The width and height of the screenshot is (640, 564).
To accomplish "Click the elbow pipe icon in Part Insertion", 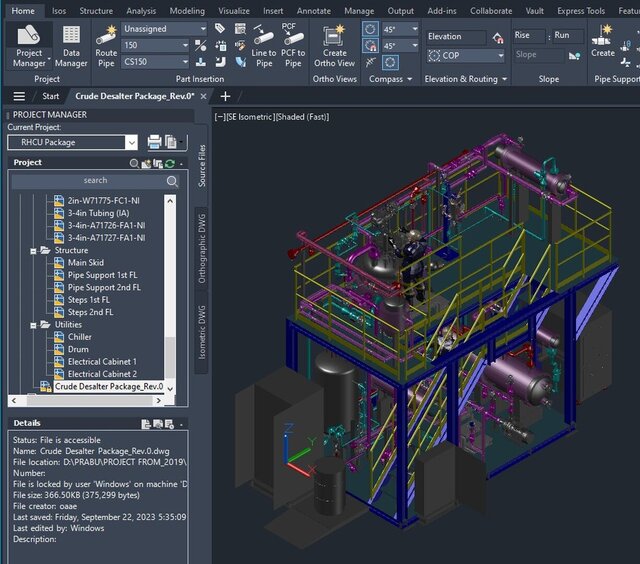I will pos(220,62).
